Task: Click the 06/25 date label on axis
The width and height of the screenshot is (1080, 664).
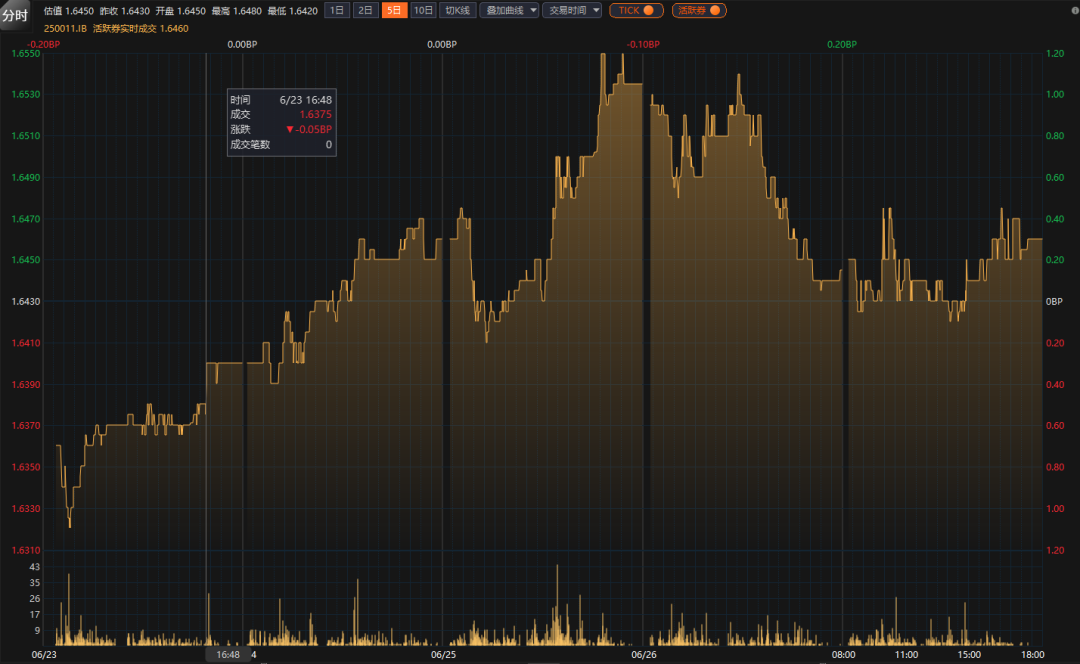Action: pos(443,654)
